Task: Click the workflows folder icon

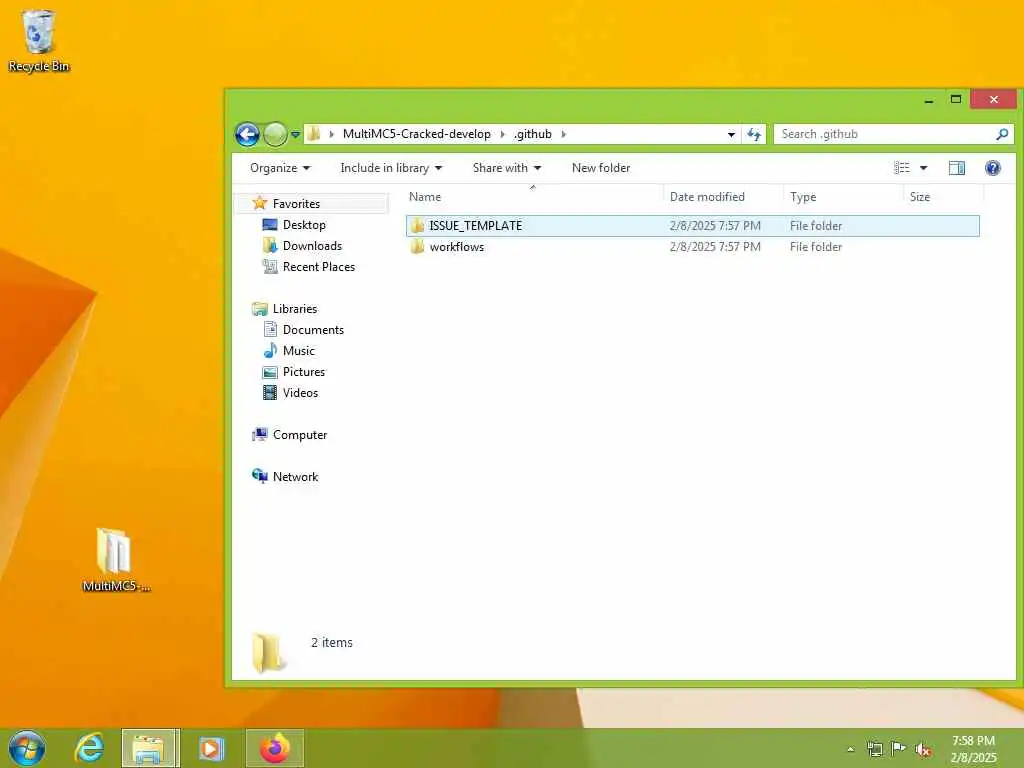Action: tap(417, 247)
